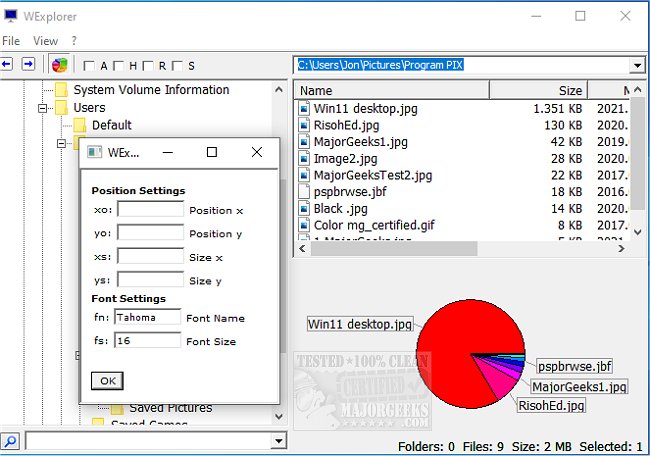
Task: Open the search box dropdown arrow
Action: click(x=279, y=441)
